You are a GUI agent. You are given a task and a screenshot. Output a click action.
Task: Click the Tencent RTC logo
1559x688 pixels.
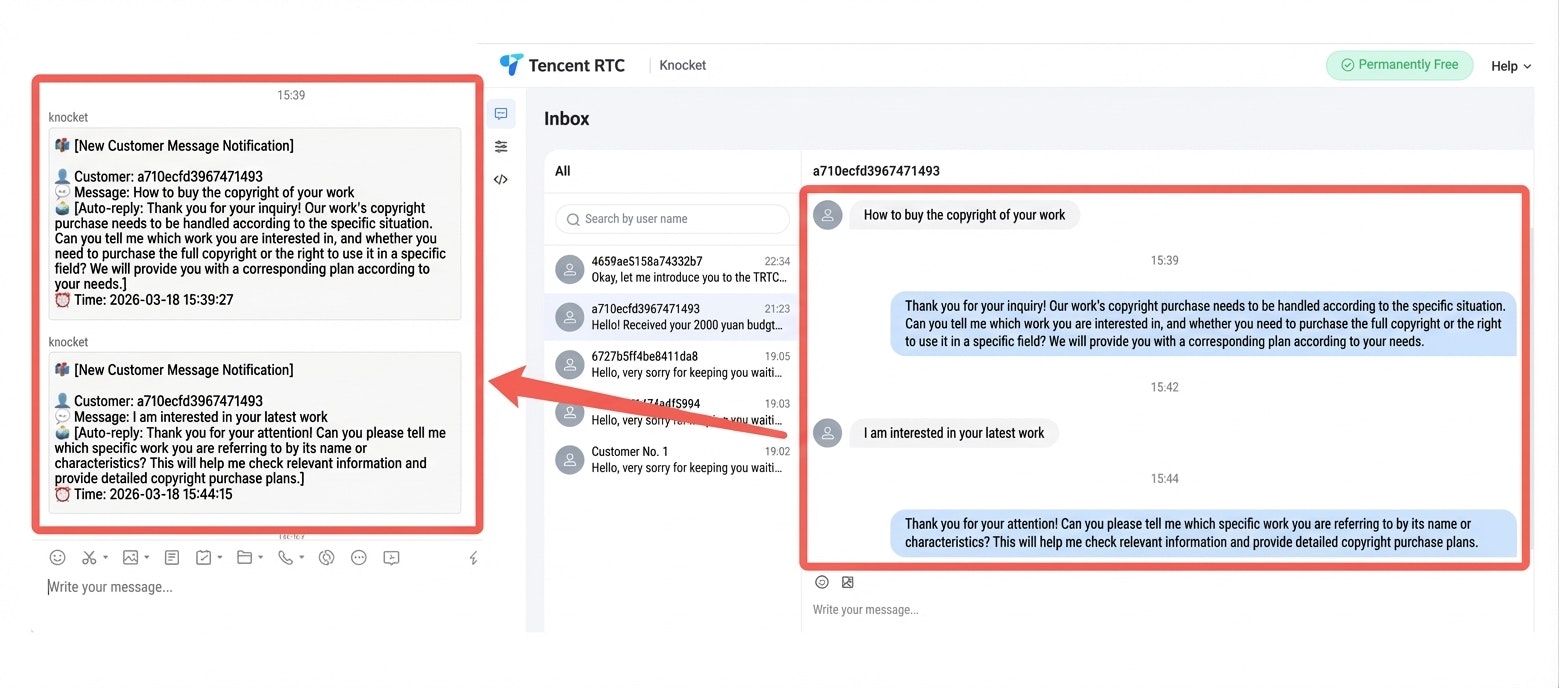coord(562,65)
